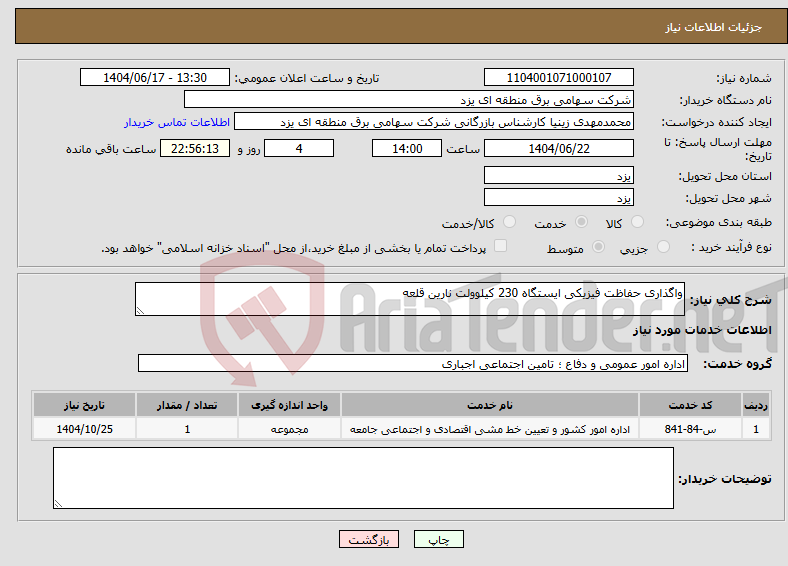Click the تعداد / مقدار column header
Image resolution: width=788 pixels, height=566 pixels.
pyautogui.click(x=186, y=405)
